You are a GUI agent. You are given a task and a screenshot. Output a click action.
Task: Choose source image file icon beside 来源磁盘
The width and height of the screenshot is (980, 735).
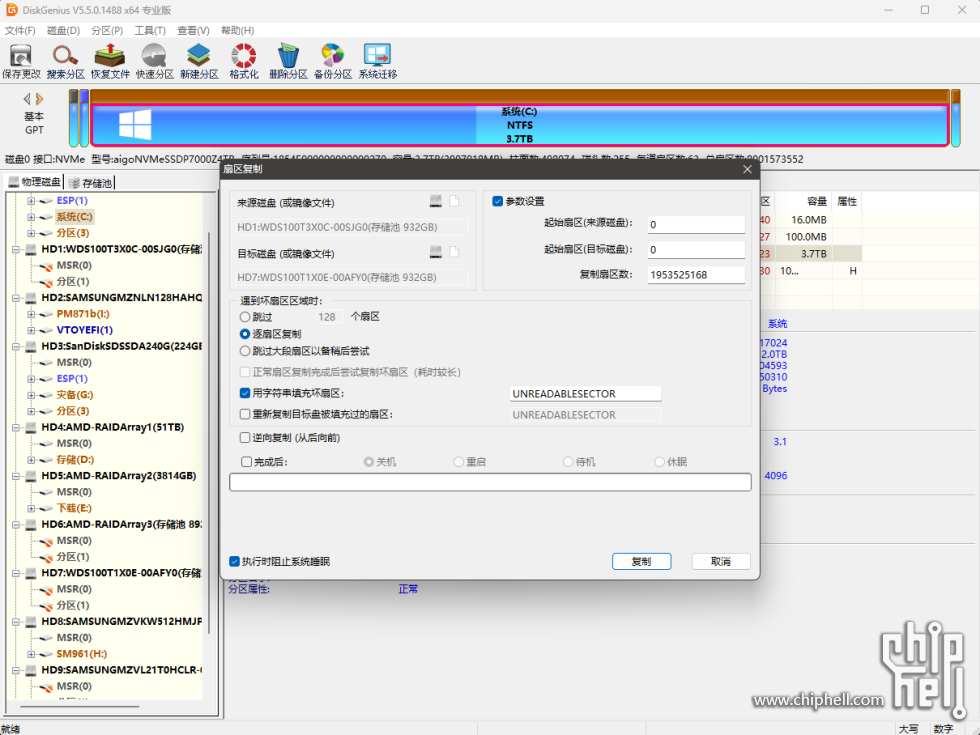coord(454,201)
